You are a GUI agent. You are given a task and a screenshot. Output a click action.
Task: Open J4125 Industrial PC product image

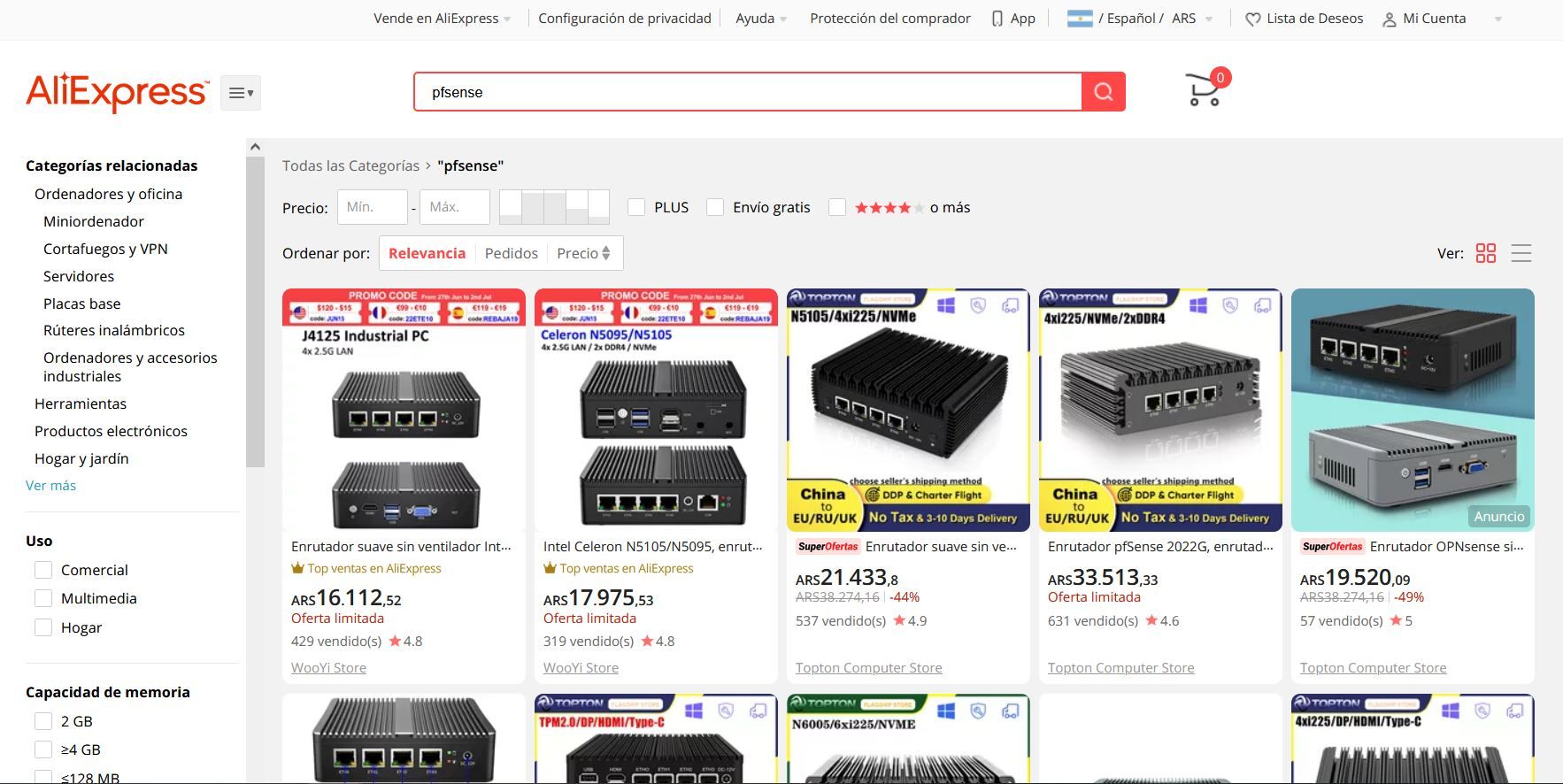coord(404,410)
